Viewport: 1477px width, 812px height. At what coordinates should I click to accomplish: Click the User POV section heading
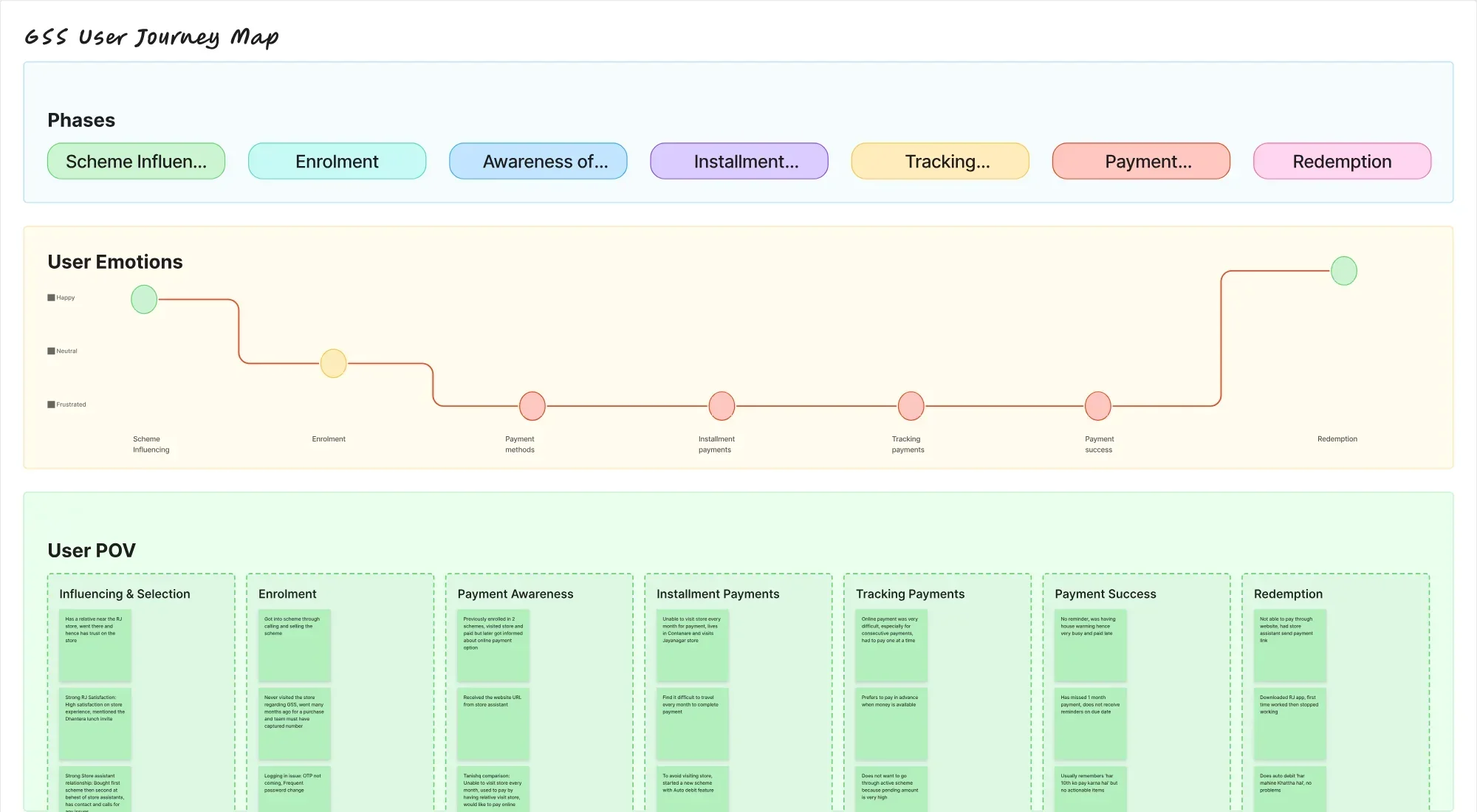(x=92, y=551)
